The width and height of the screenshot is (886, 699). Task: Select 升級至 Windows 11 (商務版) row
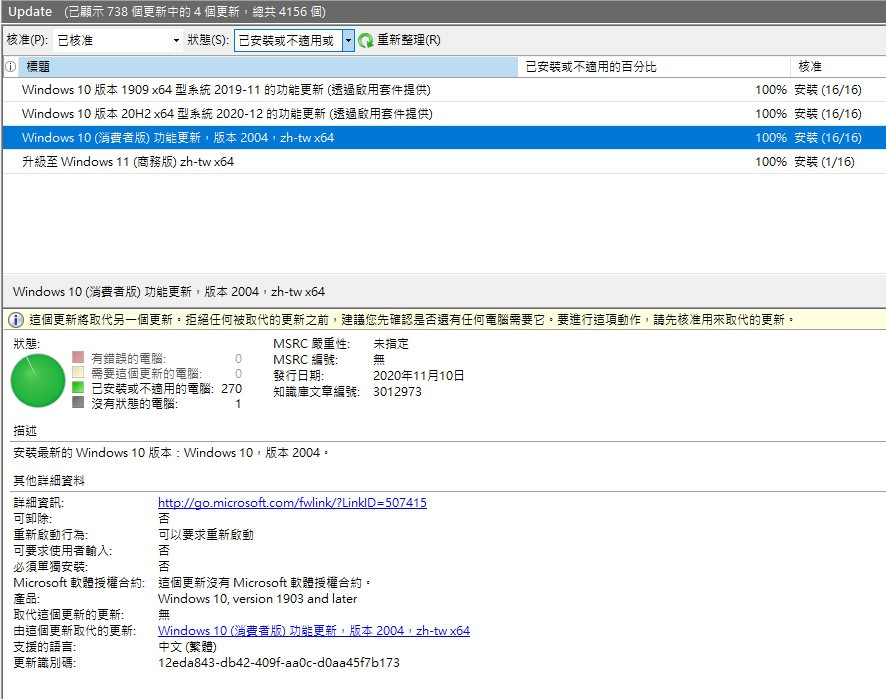[444, 162]
